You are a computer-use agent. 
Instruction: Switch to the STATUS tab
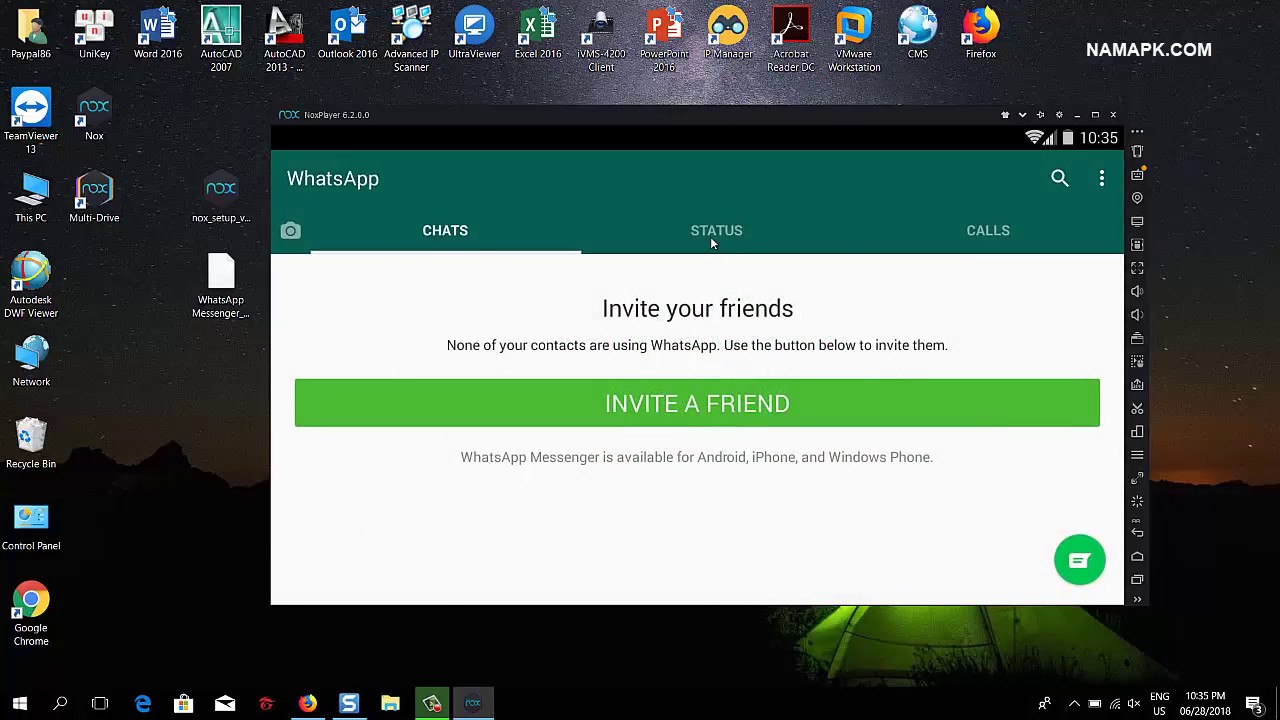click(716, 231)
